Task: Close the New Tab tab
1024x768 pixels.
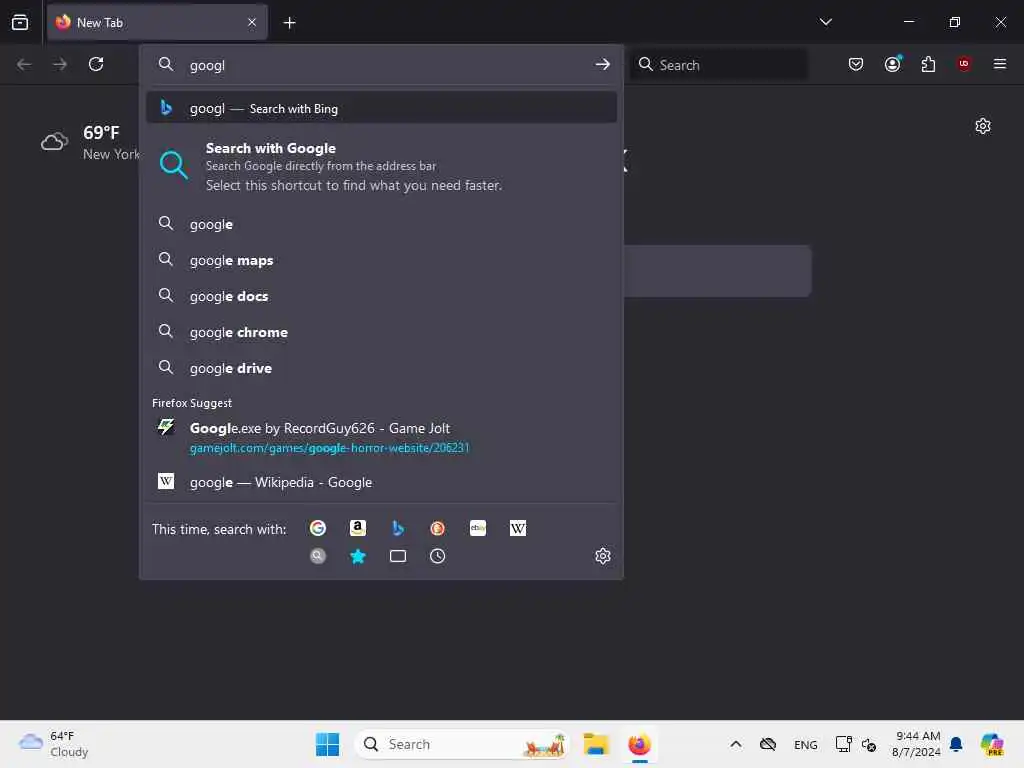Action: point(252,22)
